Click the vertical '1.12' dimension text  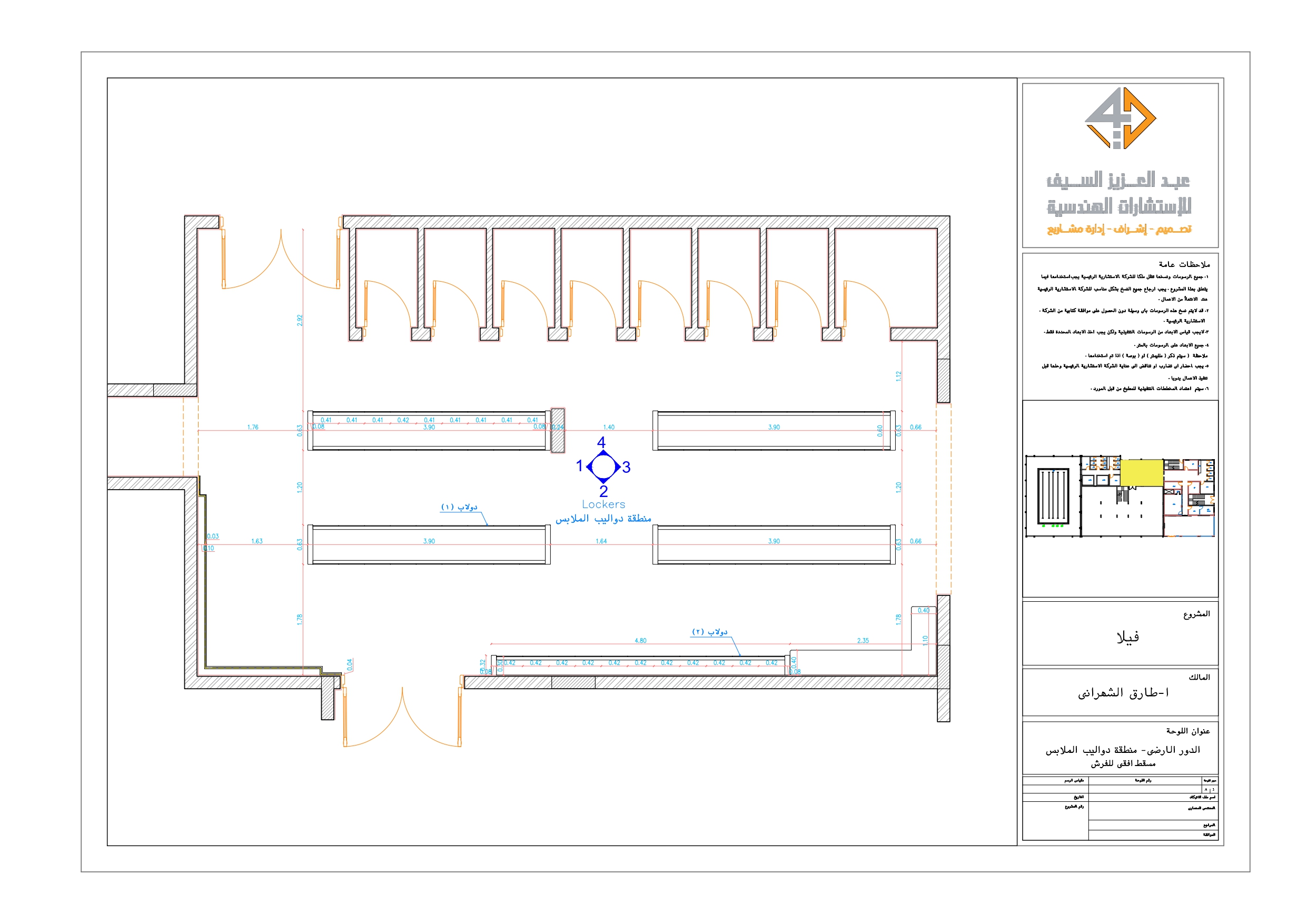click(898, 376)
